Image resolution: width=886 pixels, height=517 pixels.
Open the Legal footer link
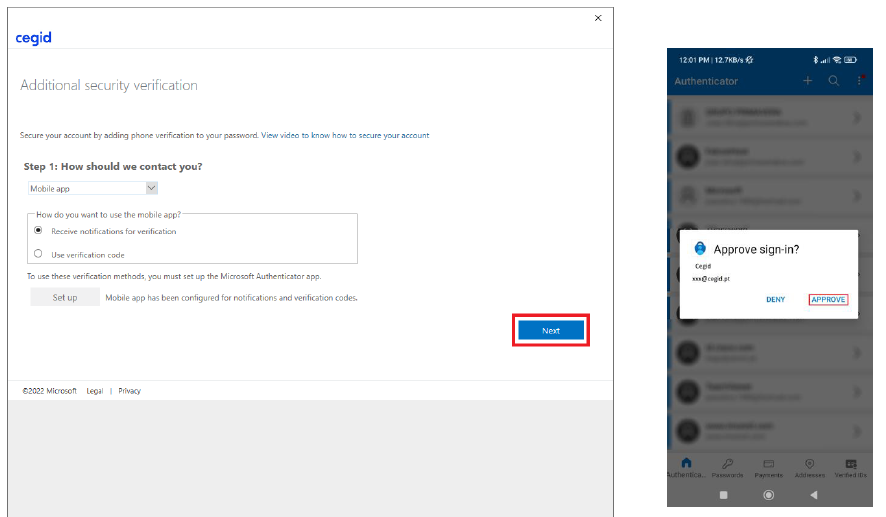(94, 391)
